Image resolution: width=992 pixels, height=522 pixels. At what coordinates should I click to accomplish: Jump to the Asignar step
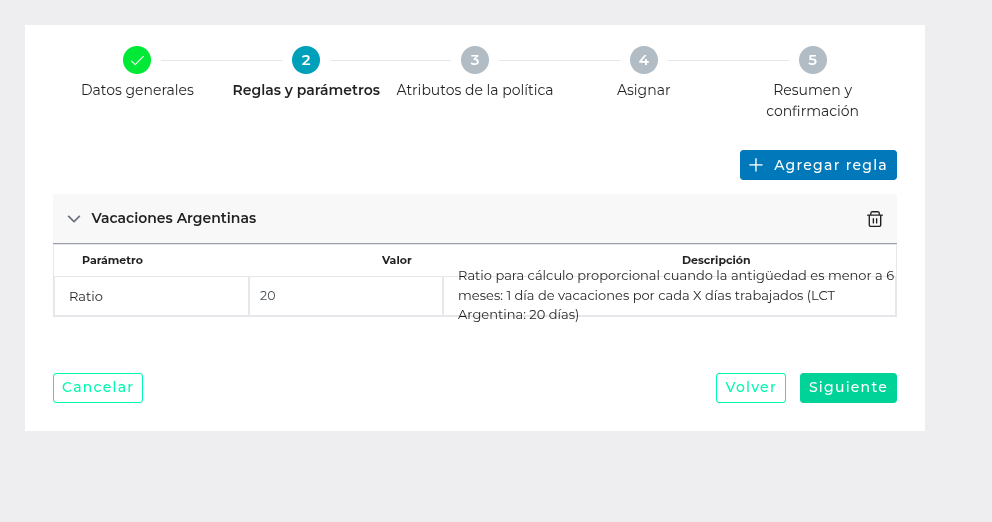click(644, 90)
